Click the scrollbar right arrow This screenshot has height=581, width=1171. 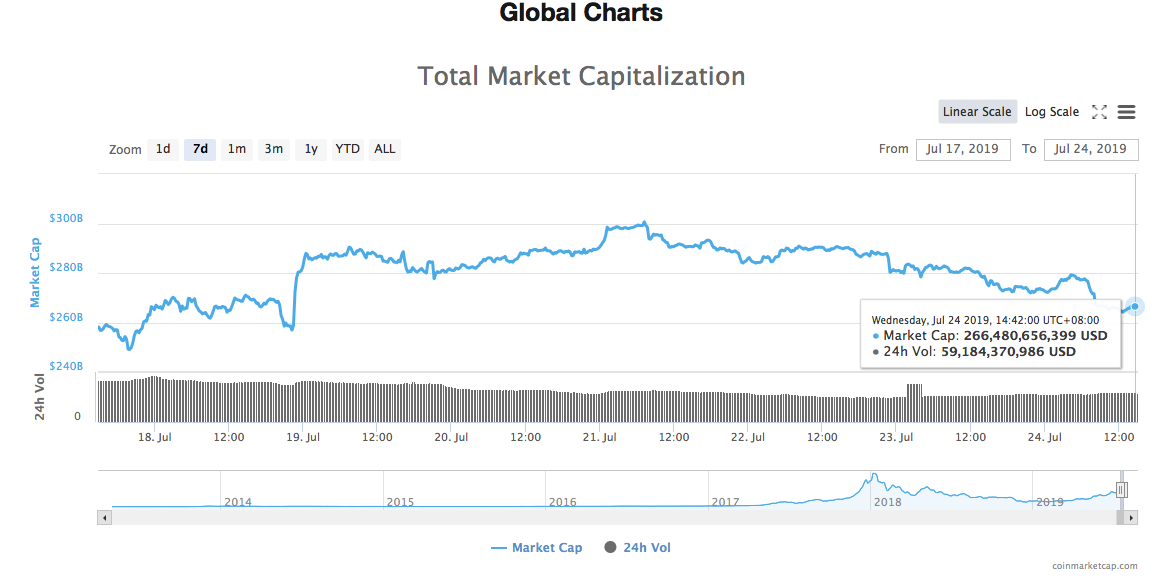[1131, 518]
